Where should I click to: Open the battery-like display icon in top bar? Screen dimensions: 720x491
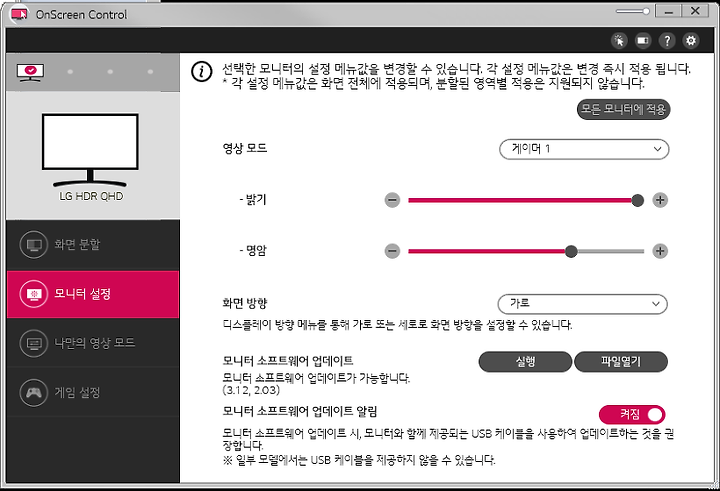643,41
